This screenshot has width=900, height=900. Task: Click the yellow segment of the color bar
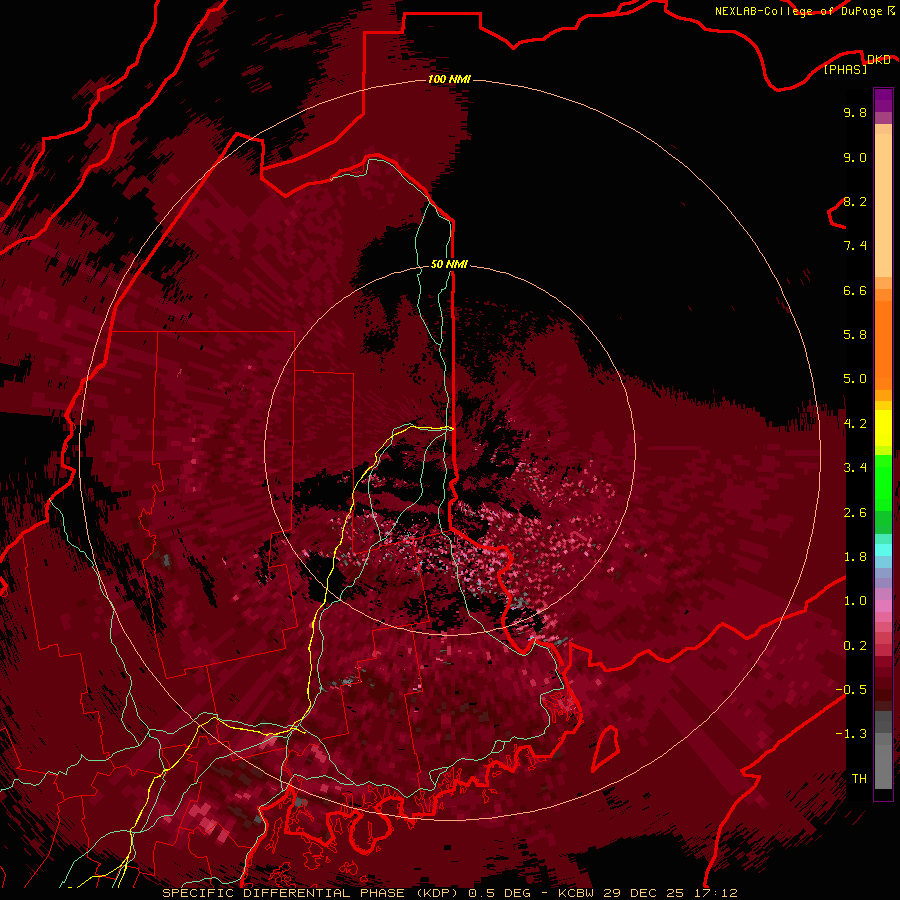pyautogui.click(x=883, y=428)
